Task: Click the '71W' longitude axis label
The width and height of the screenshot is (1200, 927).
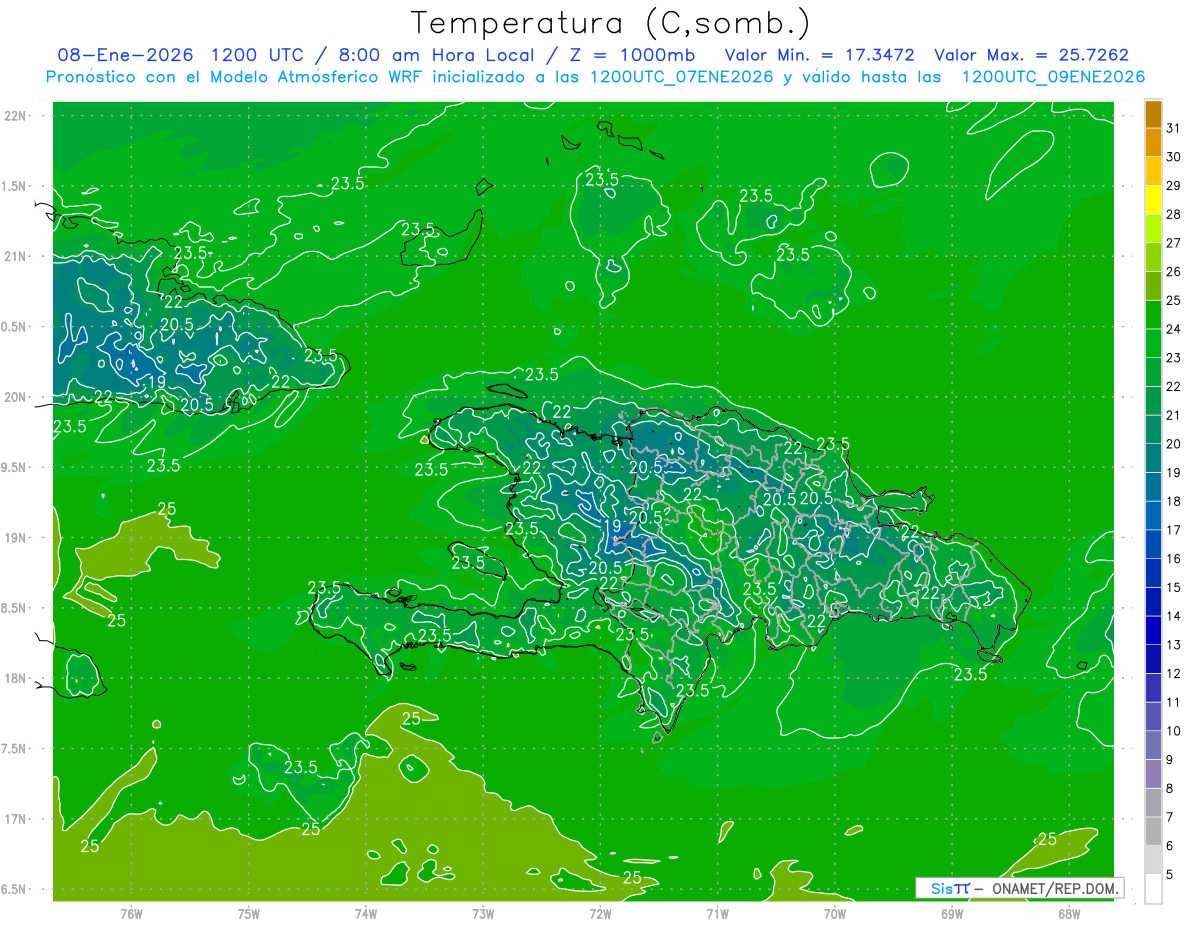Action: 717,913
